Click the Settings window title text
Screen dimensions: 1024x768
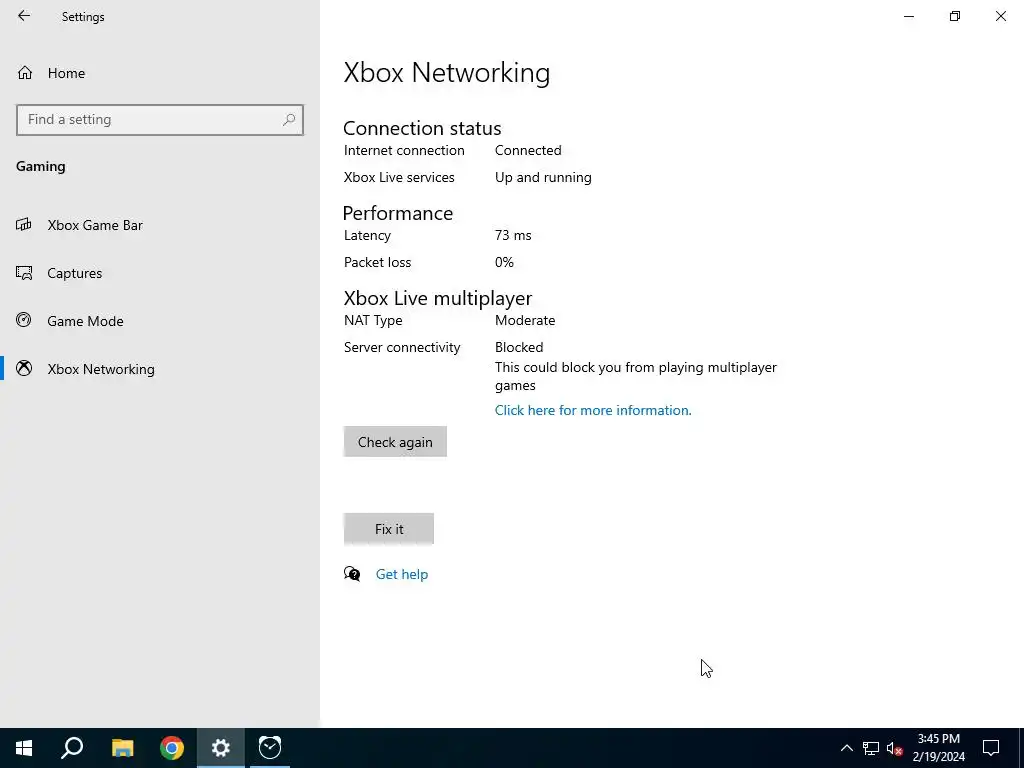[83, 17]
